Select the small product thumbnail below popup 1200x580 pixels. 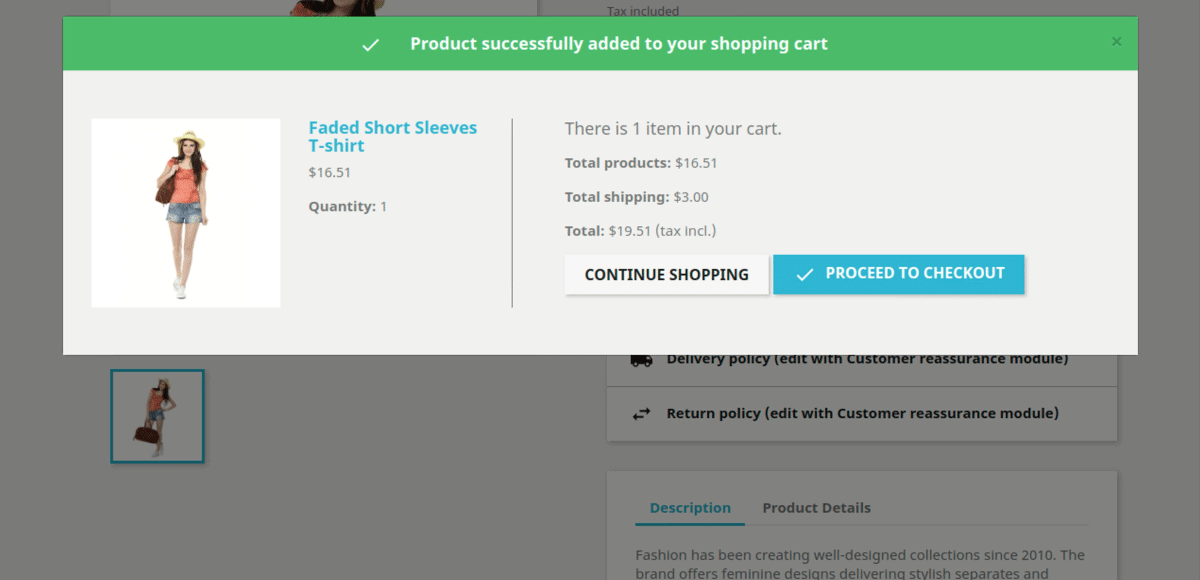click(x=157, y=416)
